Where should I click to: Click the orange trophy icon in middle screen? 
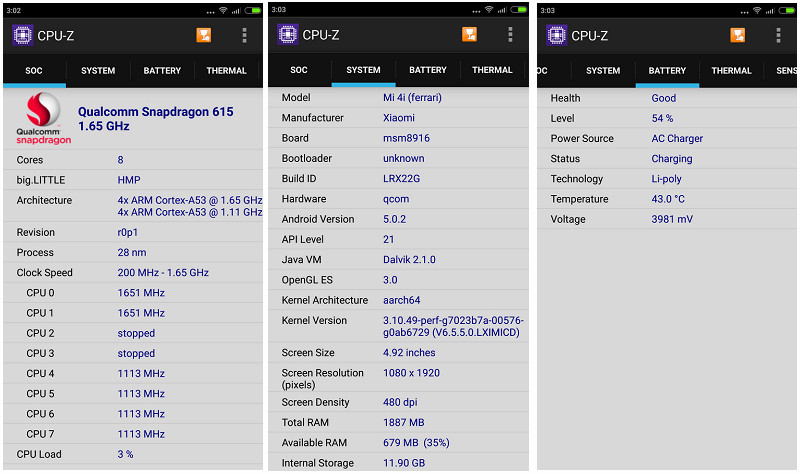(x=469, y=34)
